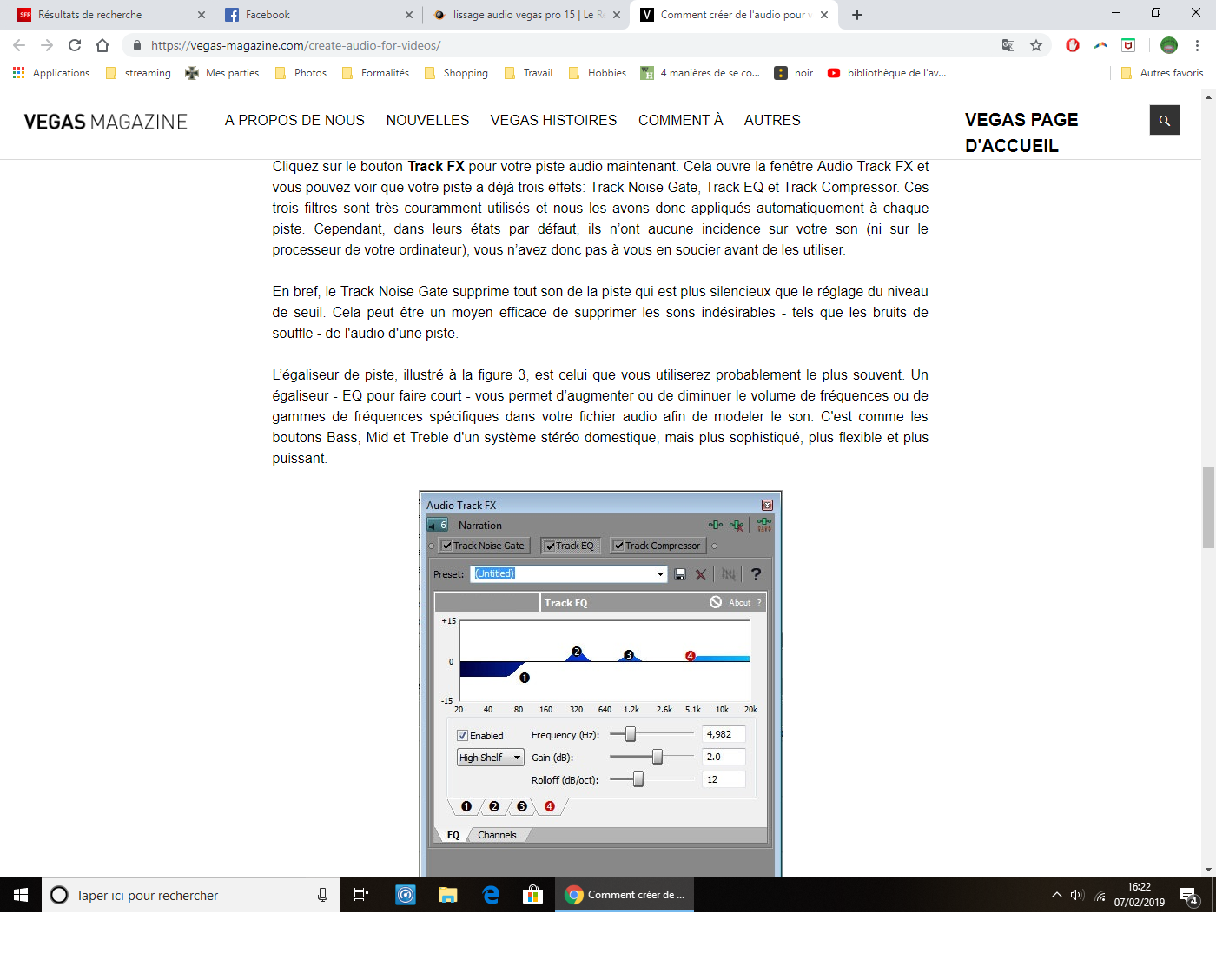This screenshot has width=1216, height=980.
Task: Click the red band 4 point on EQ graph
Action: pos(691,656)
